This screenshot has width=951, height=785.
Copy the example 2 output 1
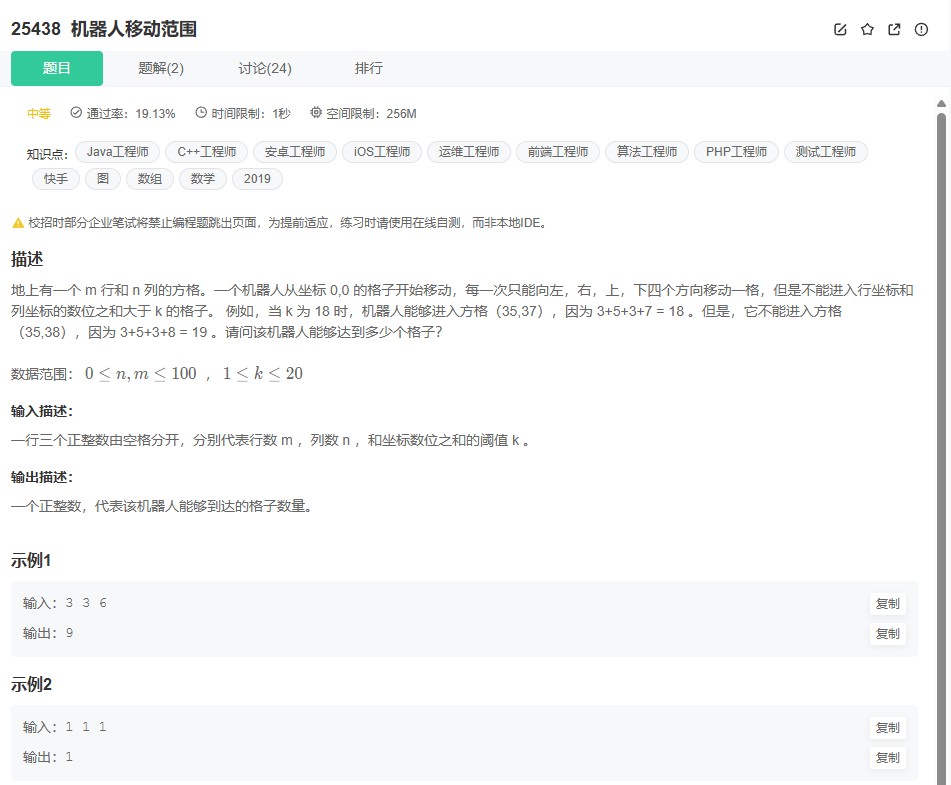(x=887, y=758)
